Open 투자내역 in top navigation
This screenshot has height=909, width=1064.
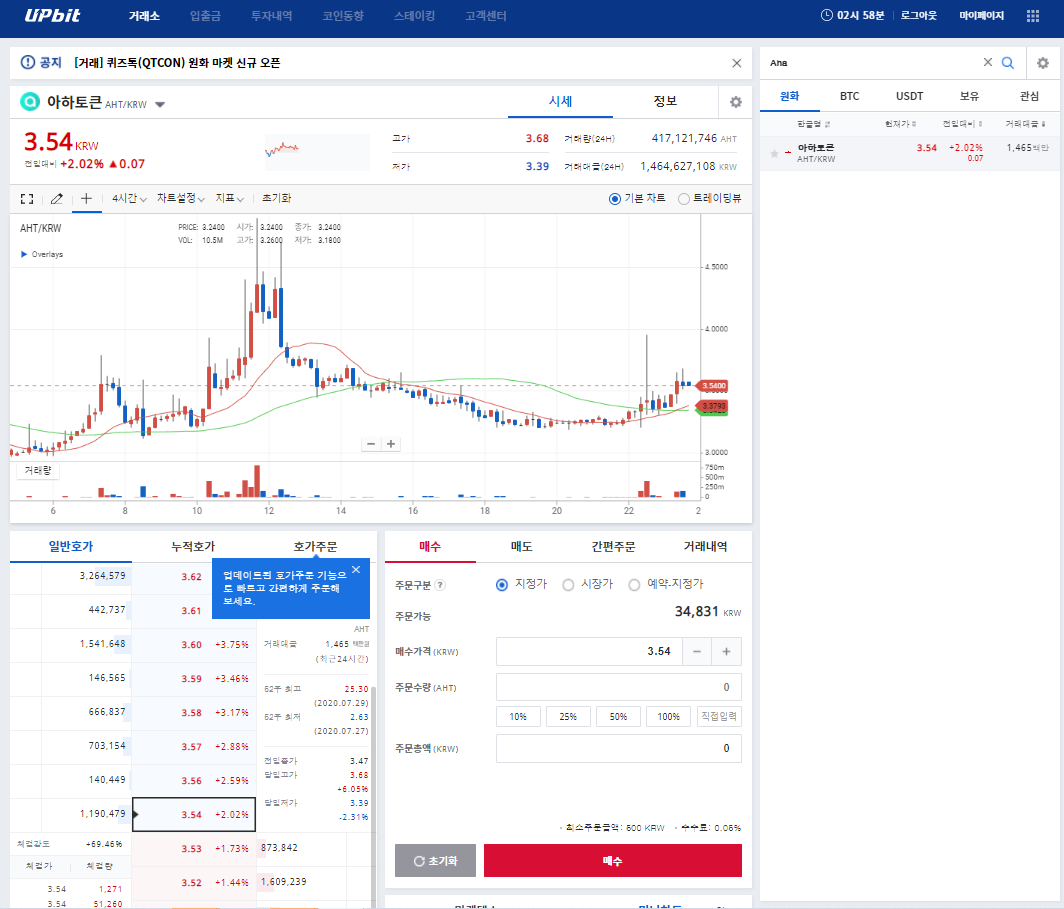point(271,16)
